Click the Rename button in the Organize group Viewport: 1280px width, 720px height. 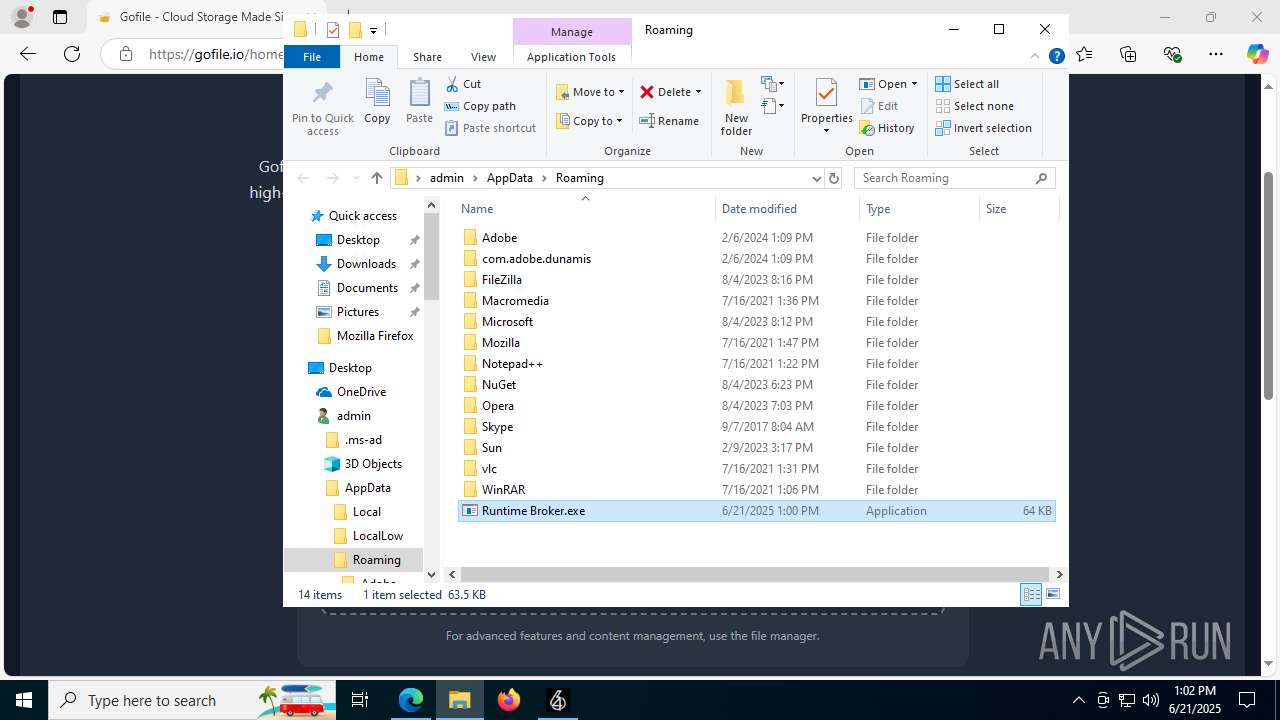(x=669, y=121)
